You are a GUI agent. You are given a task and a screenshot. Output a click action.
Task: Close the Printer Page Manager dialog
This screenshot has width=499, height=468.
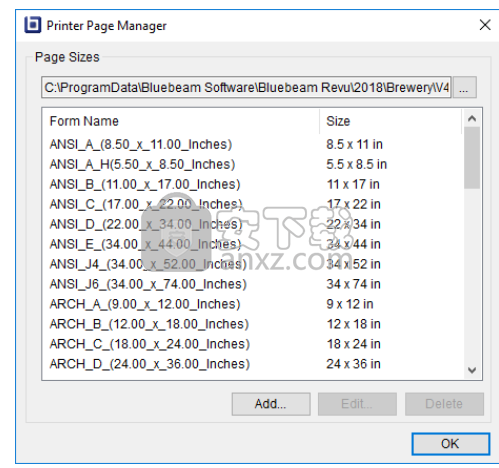coord(485,25)
